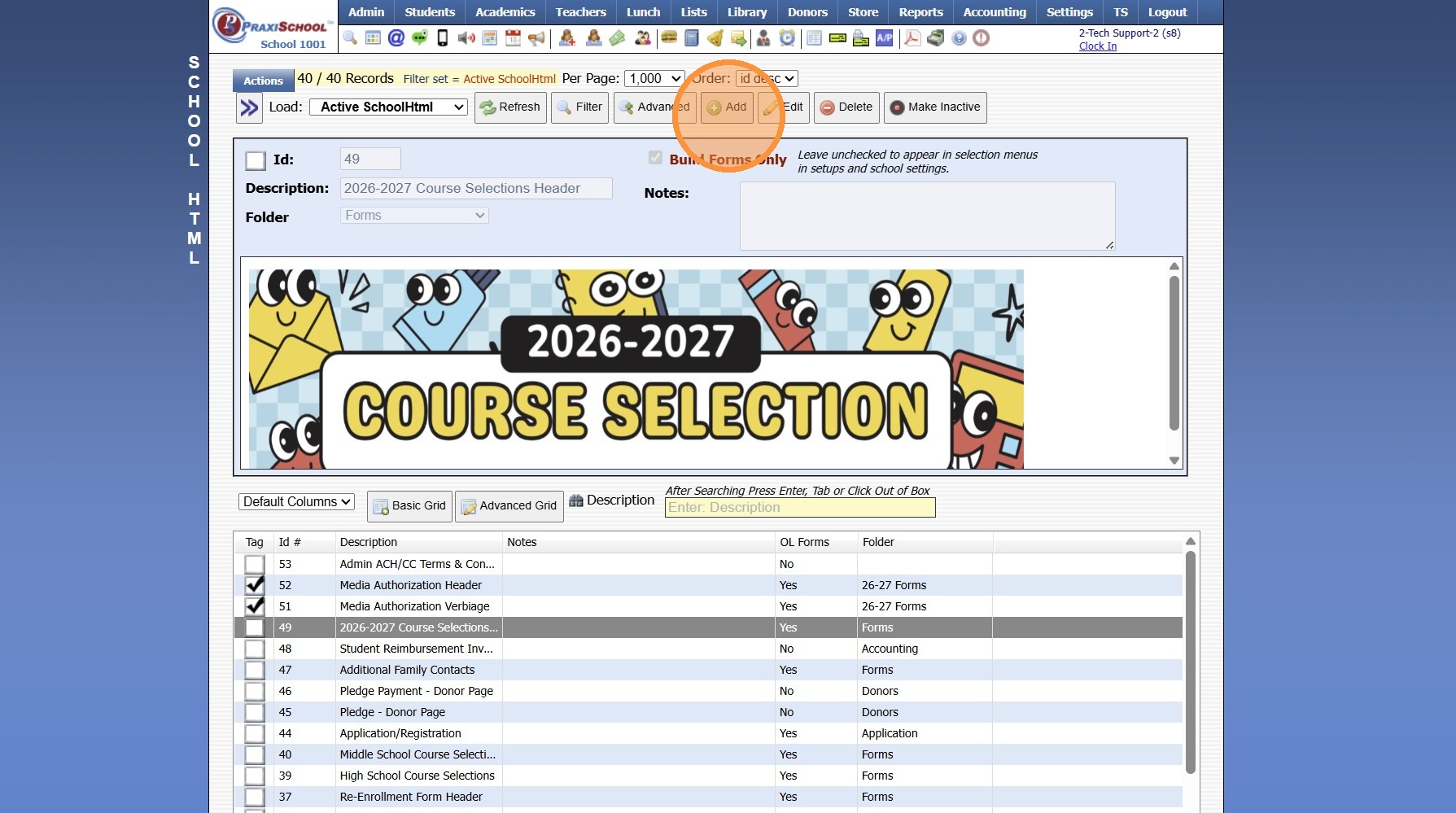Tag the Additional Family Contacts row checkbox

click(255, 670)
